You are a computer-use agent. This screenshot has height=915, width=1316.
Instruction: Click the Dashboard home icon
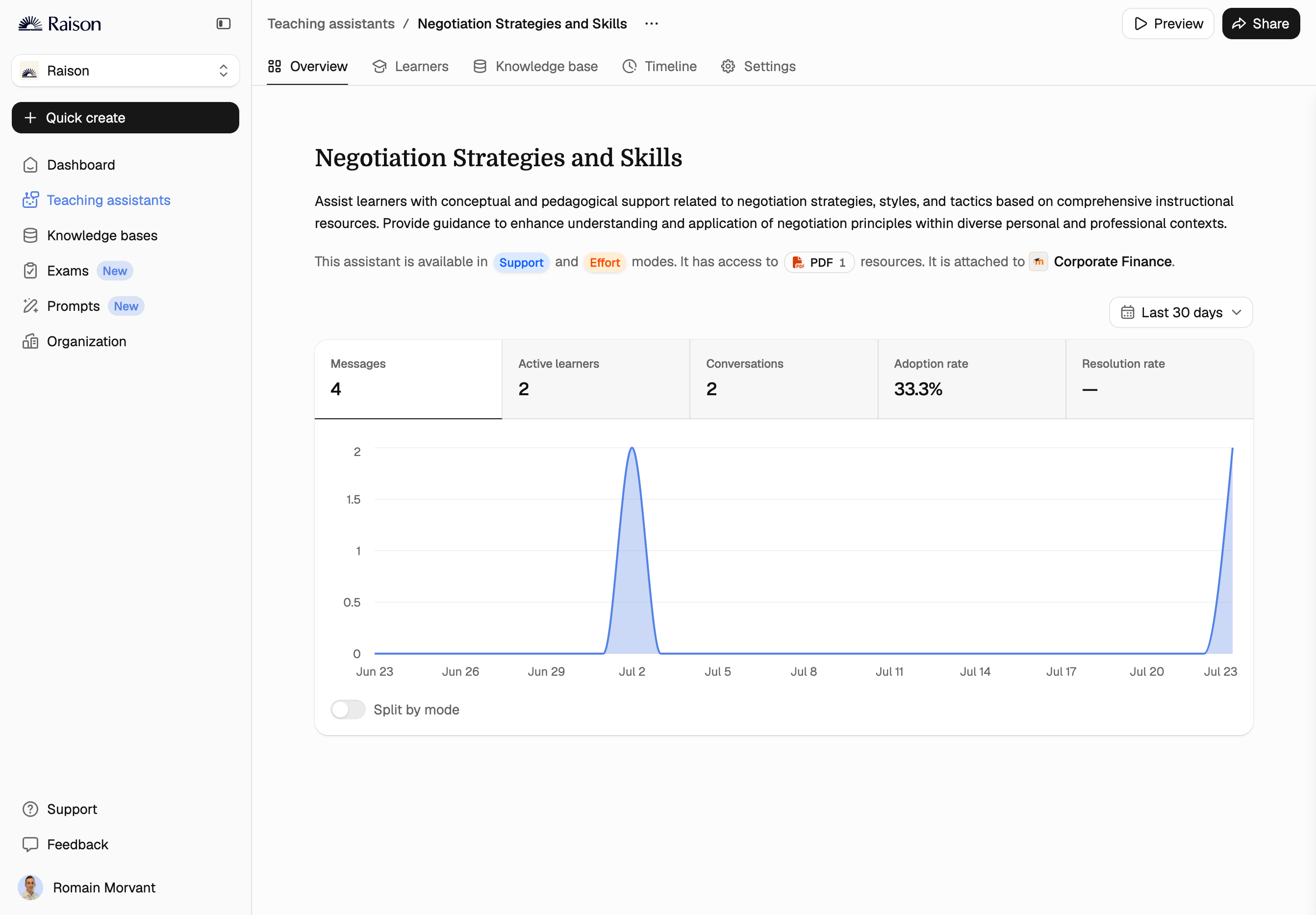pyautogui.click(x=30, y=165)
